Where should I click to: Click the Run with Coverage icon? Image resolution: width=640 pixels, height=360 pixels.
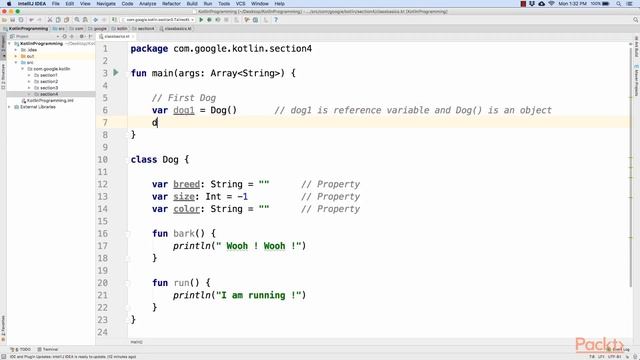(218, 20)
